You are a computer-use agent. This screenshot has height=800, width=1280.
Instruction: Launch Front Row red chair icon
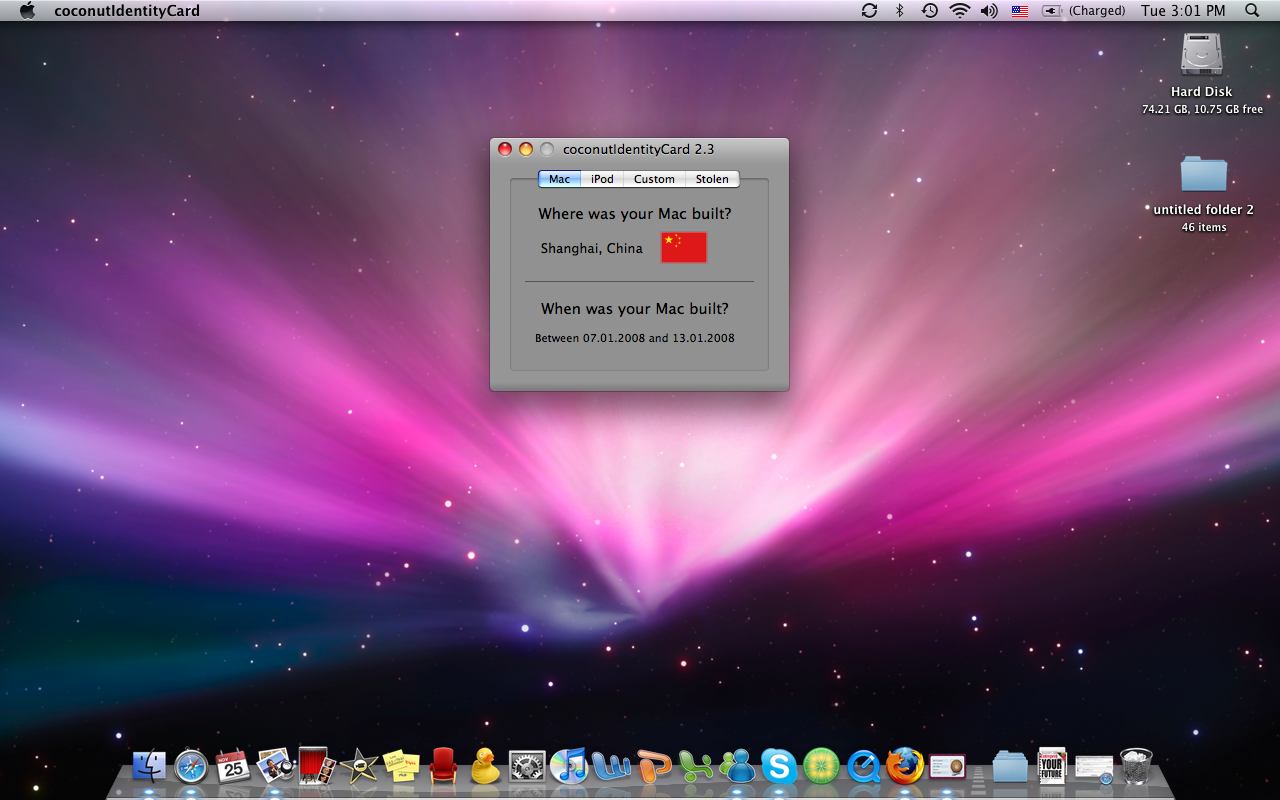[443, 766]
